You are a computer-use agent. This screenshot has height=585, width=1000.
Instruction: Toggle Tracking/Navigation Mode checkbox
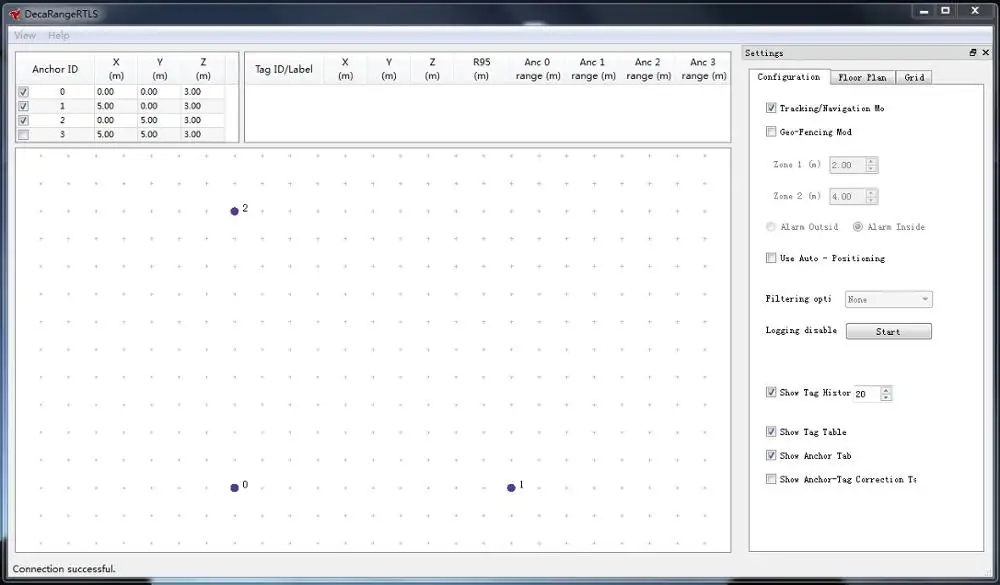[771, 108]
